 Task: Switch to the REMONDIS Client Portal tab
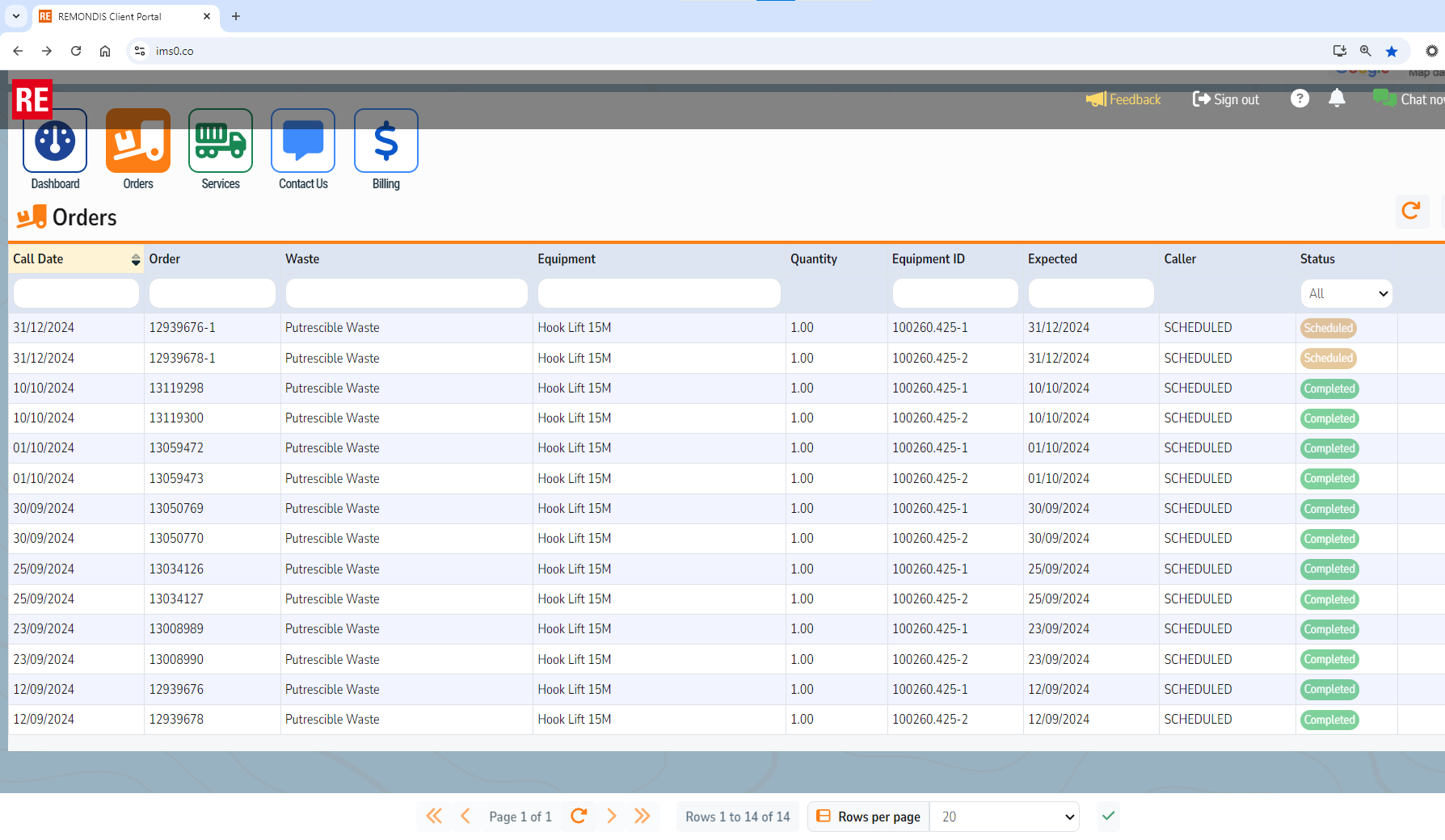coord(125,16)
